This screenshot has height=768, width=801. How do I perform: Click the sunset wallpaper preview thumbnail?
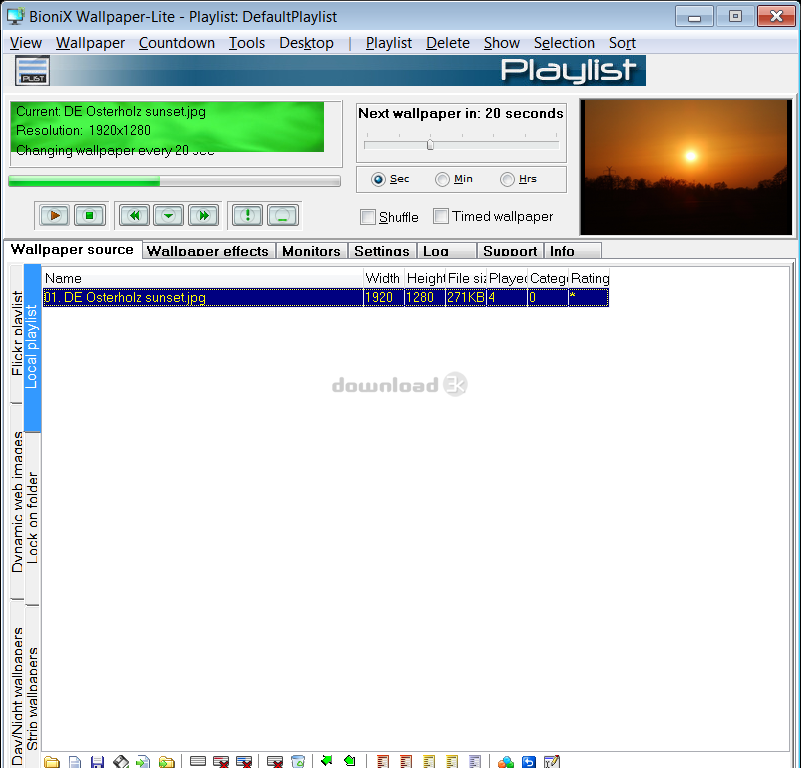point(686,166)
